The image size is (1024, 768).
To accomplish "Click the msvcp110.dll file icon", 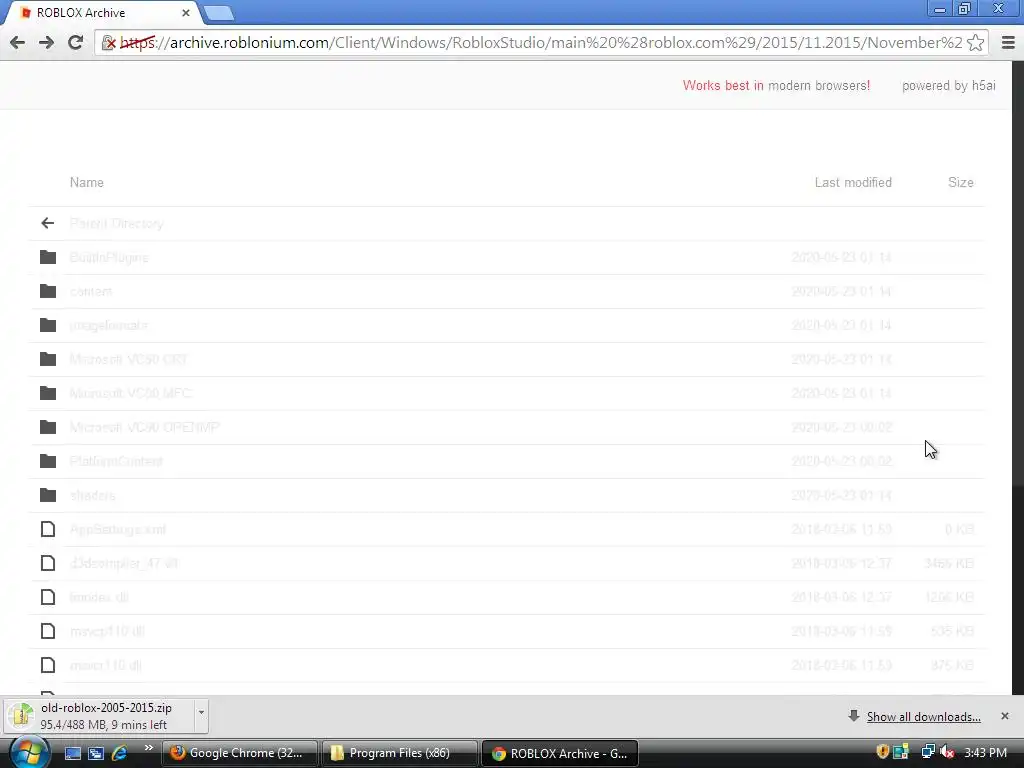I will coord(48,631).
